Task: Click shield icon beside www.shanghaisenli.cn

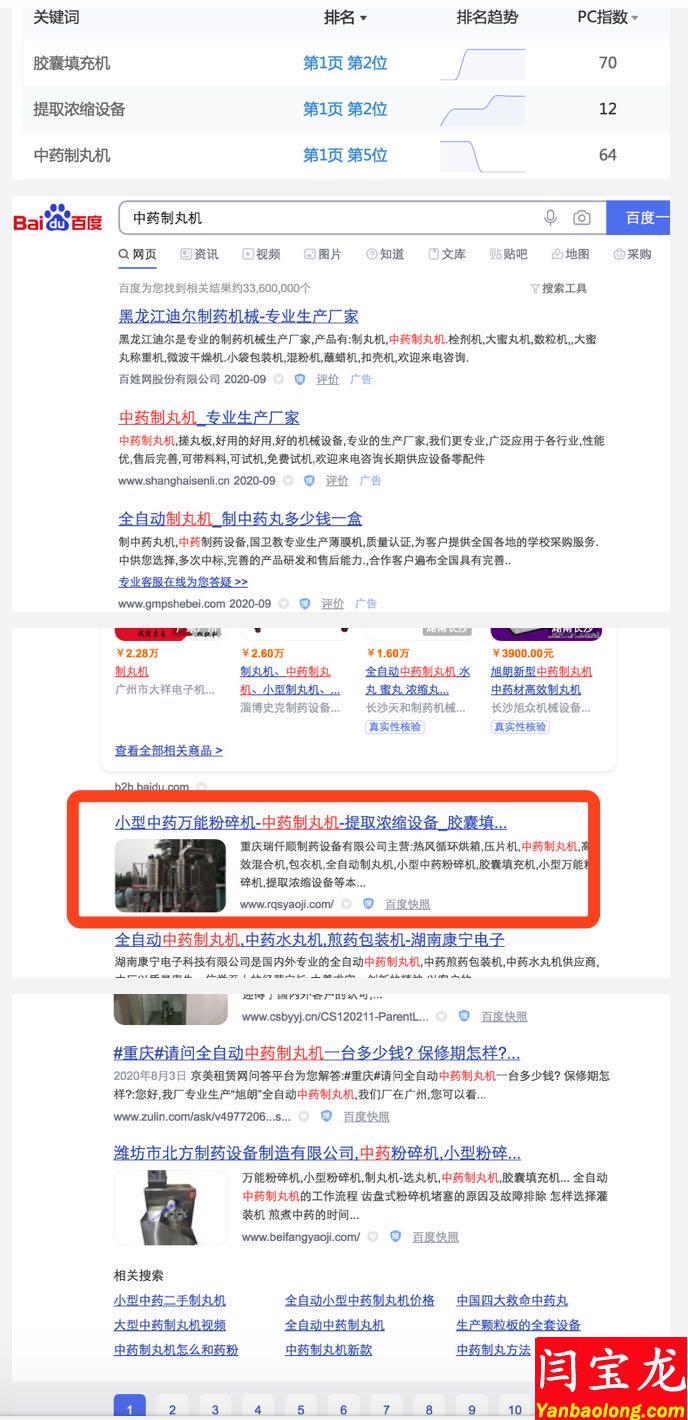Action: (x=308, y=481)
